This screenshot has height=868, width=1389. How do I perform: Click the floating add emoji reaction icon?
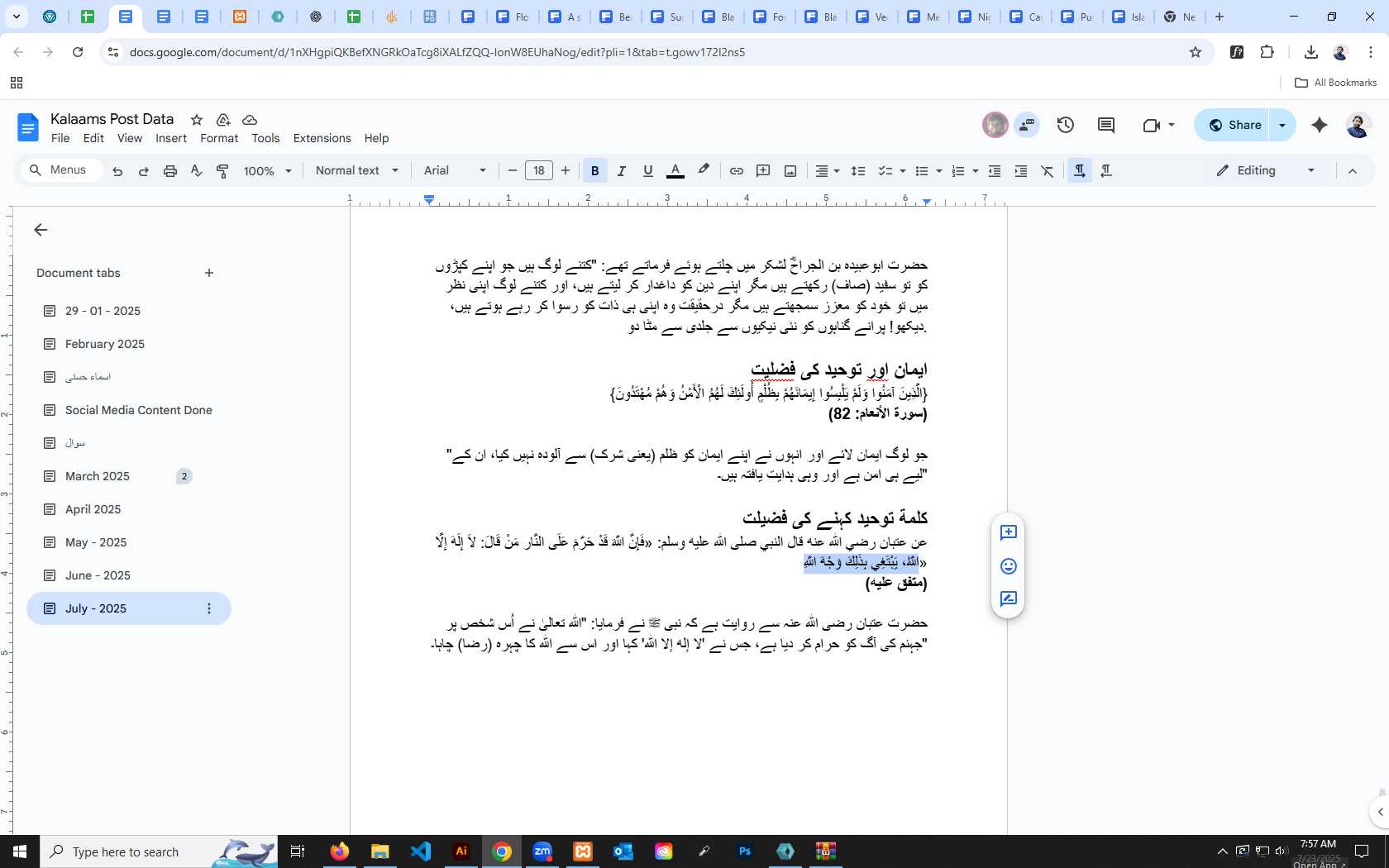1008,566
